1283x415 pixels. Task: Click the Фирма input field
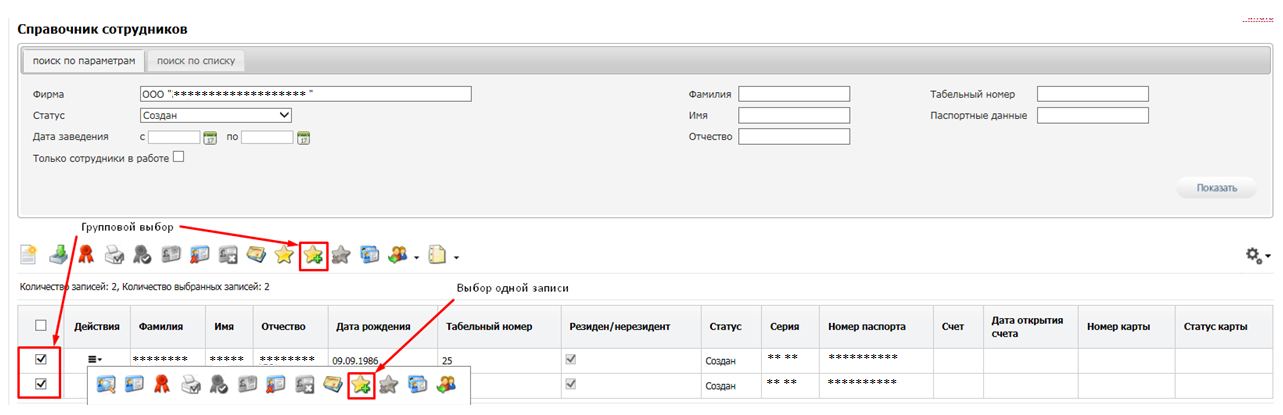(x=306, y=94)
